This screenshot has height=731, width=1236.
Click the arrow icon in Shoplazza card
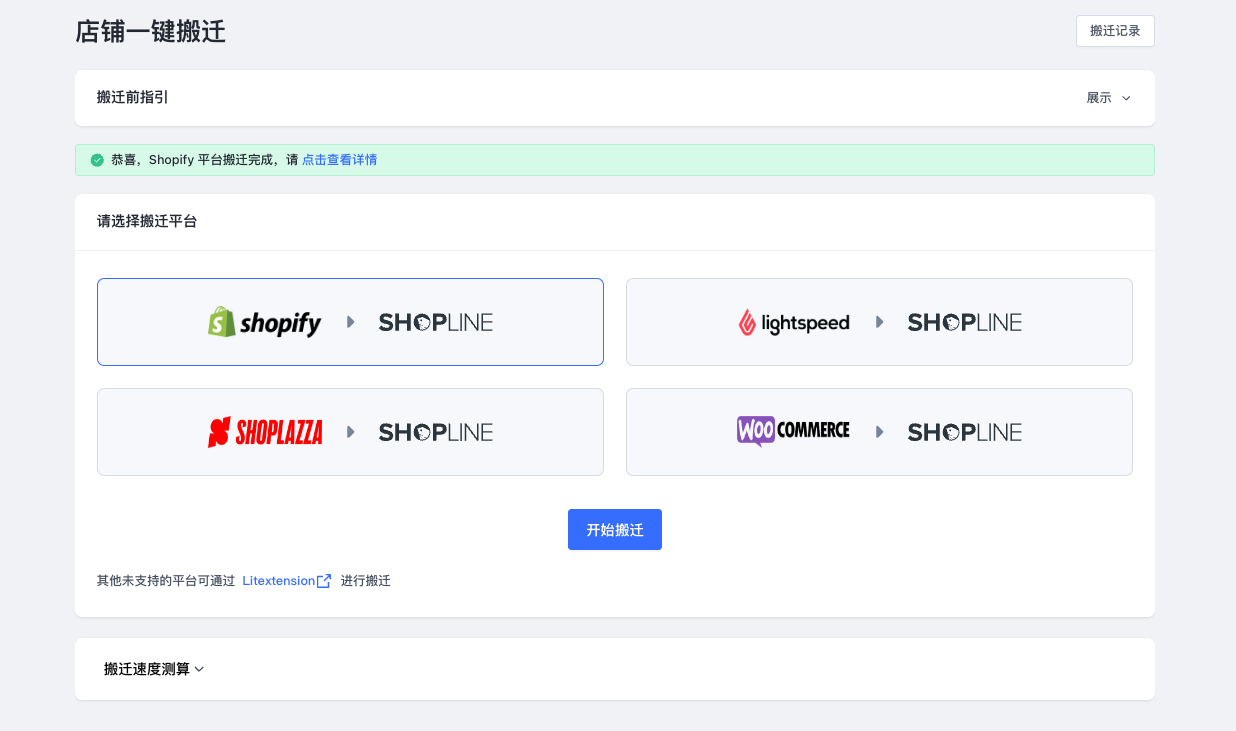pos(351,432)
